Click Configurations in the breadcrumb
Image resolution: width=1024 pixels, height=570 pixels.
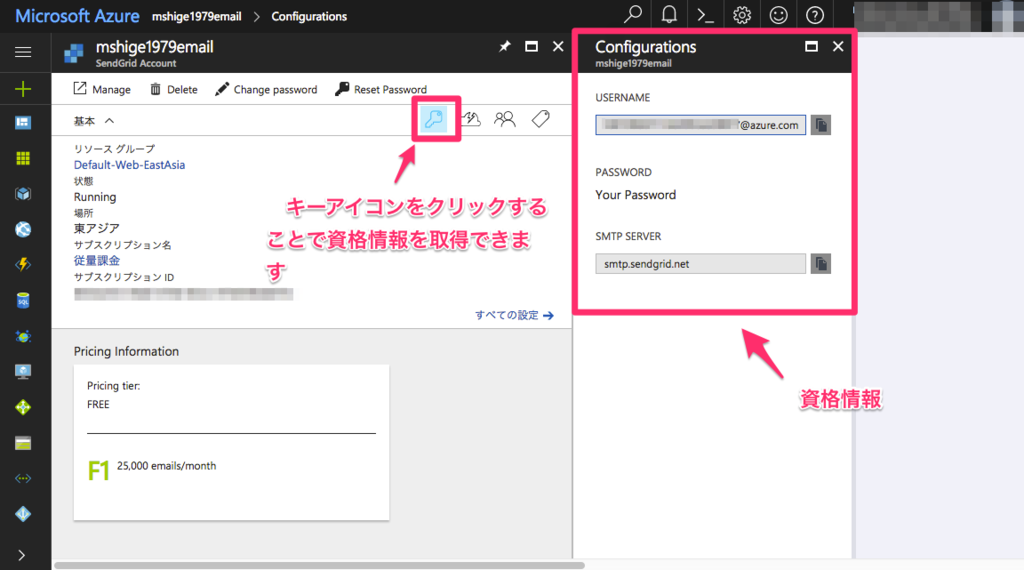(309, 16)
